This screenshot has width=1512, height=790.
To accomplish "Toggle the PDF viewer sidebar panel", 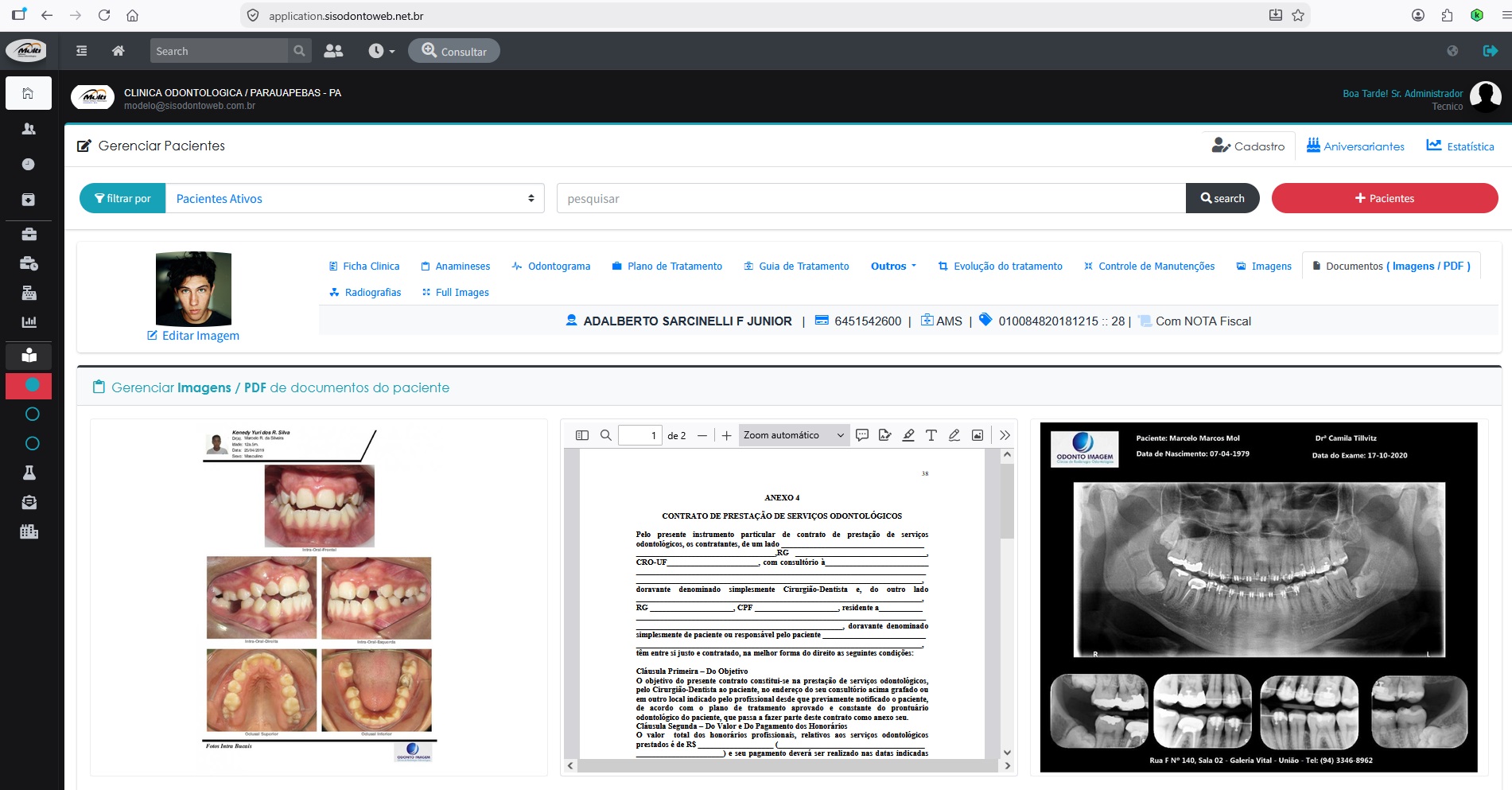I will click(582, 435).
